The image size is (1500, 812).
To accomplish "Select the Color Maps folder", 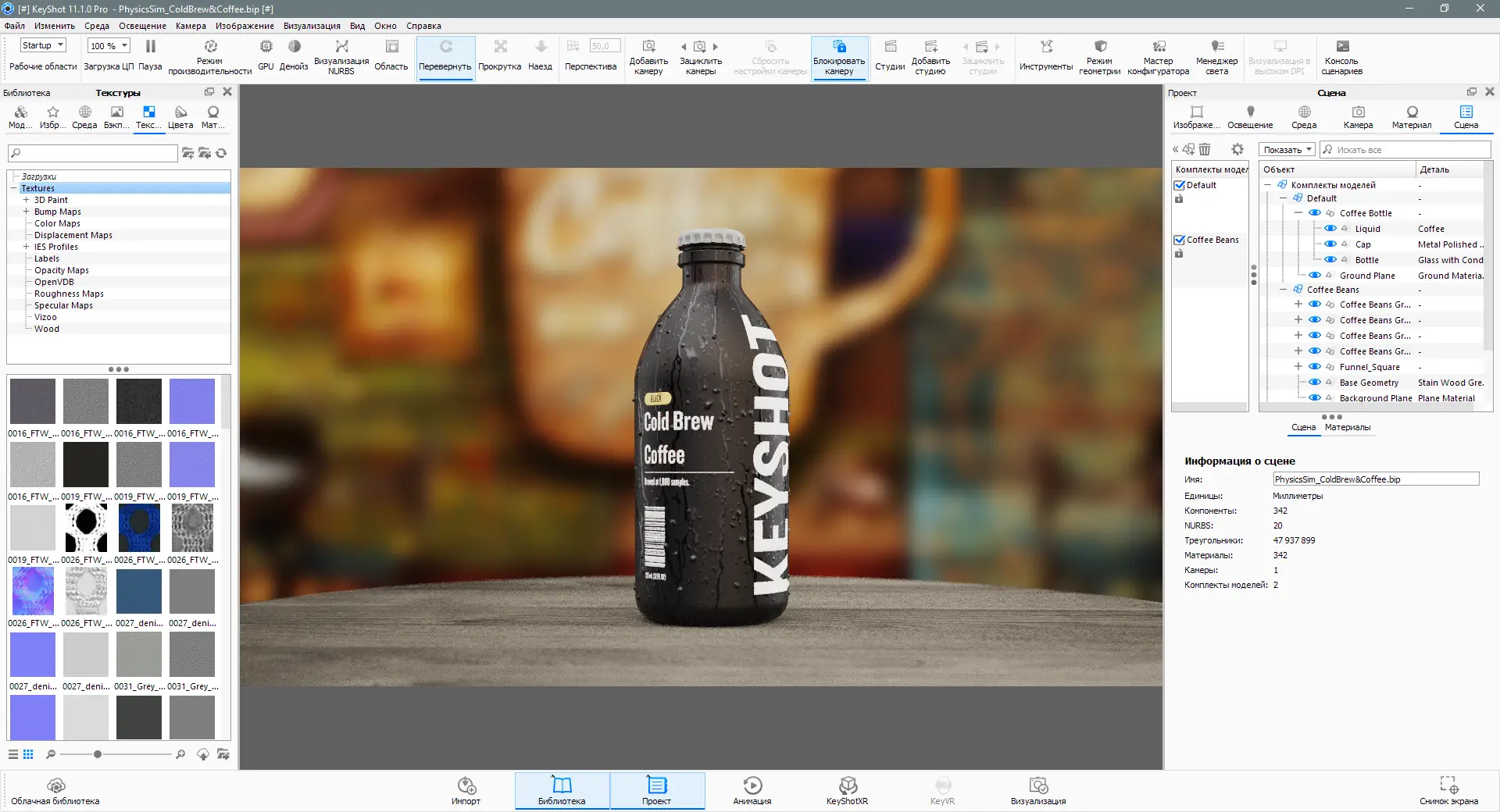I will (57, 223).
